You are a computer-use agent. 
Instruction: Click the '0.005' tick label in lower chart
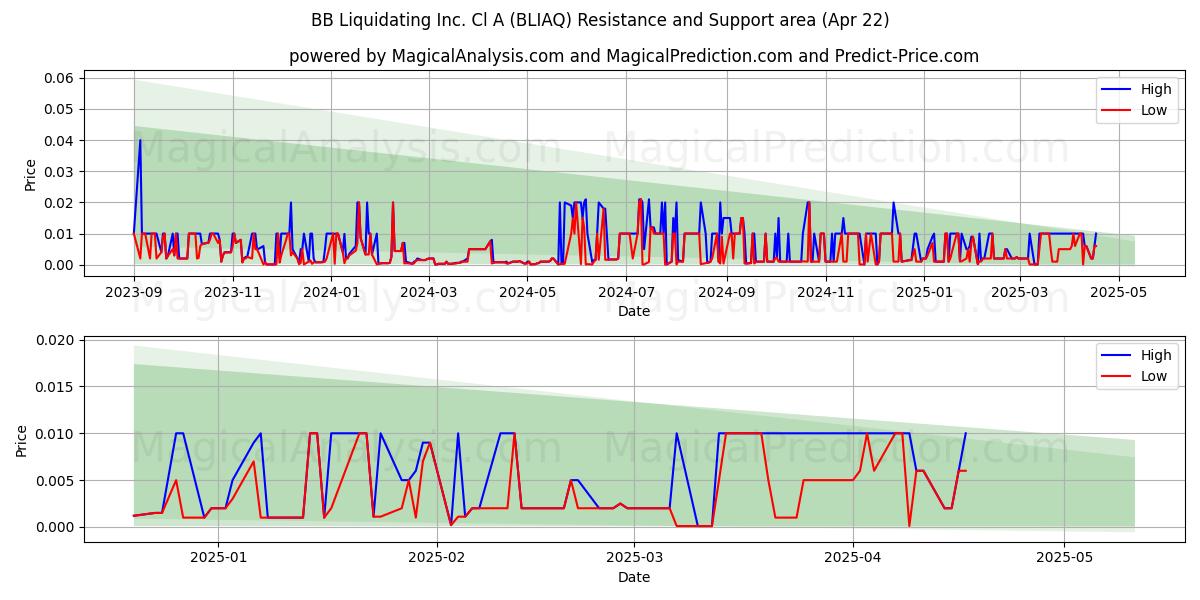pyautogui.click(x=56, y=481)
